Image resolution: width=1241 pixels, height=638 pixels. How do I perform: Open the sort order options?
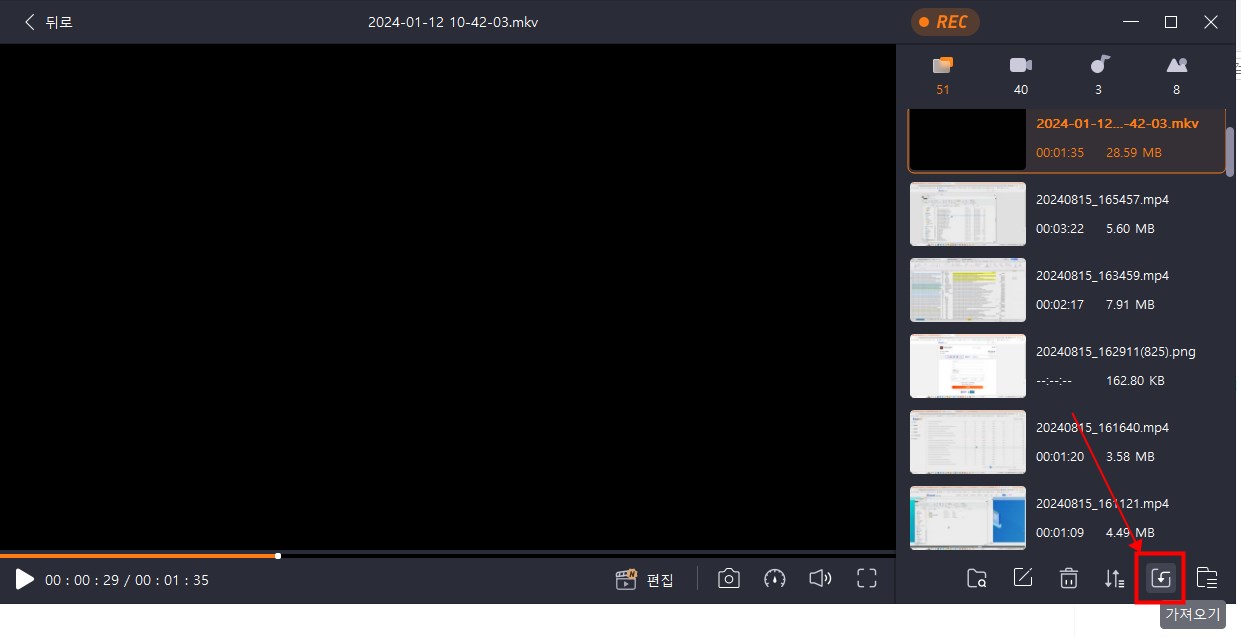[1114, 578]
